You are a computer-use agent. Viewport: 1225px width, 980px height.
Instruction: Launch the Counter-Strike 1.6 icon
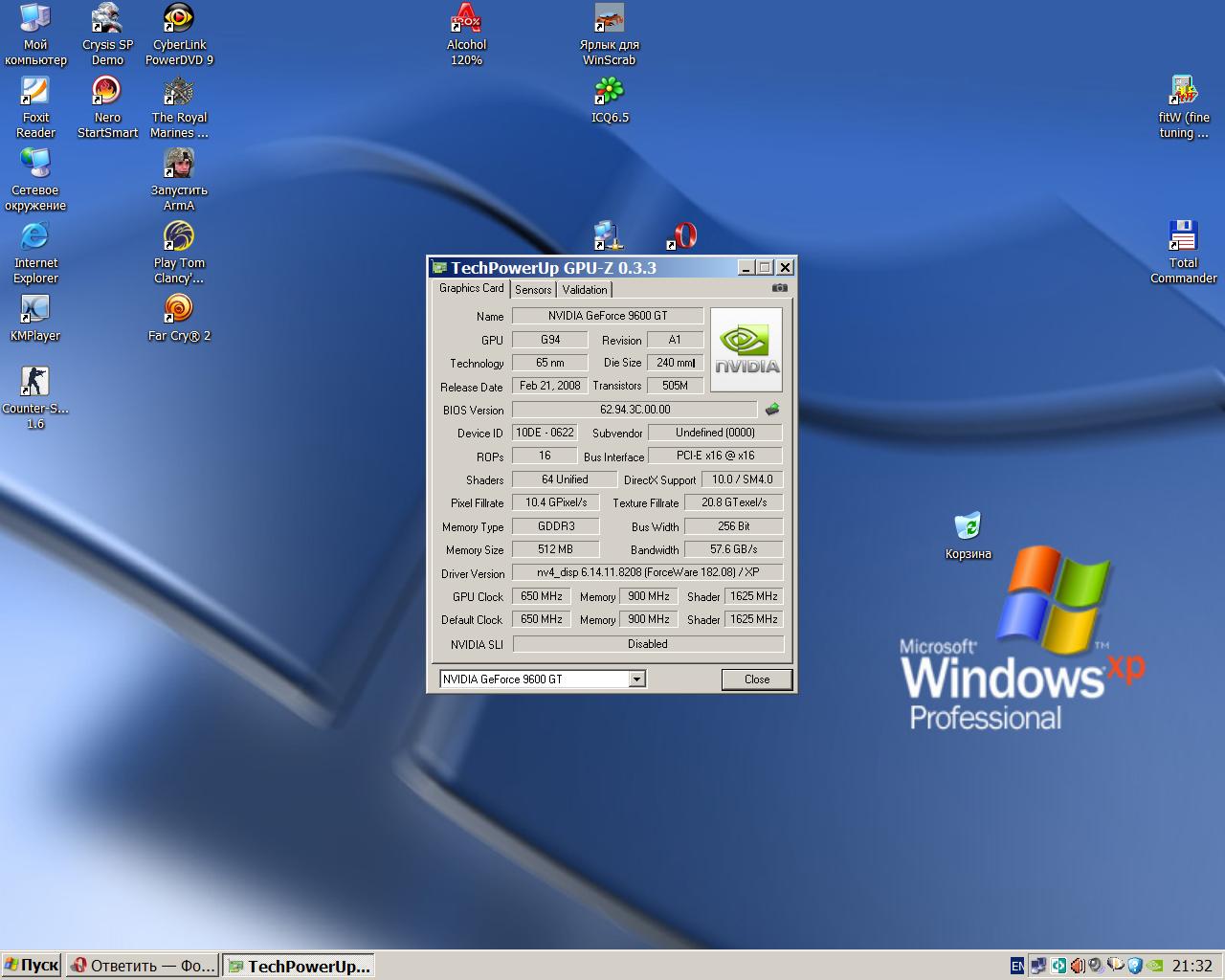[x=35, y=398]
